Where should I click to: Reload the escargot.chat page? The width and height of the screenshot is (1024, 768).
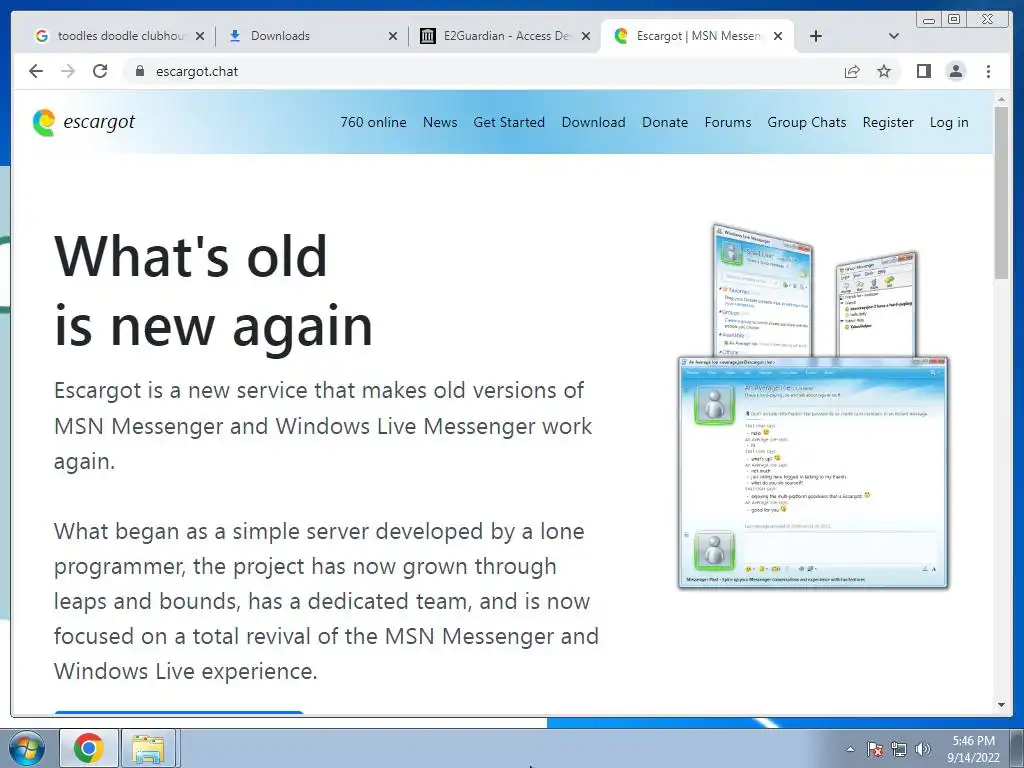tap(100, 71)
